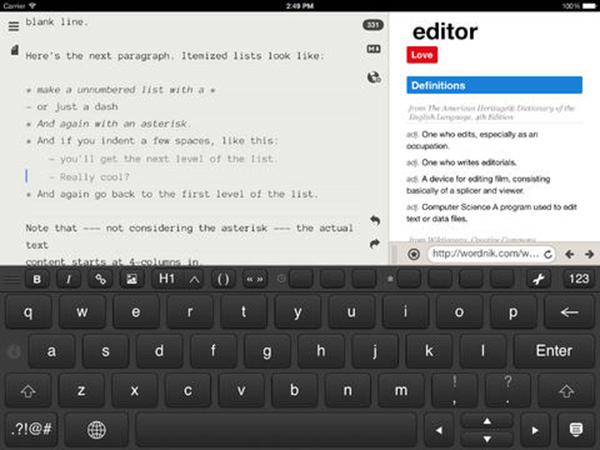Tap the 'Computer Science A program' definition
600x450 pixels.
coord(491,213)
